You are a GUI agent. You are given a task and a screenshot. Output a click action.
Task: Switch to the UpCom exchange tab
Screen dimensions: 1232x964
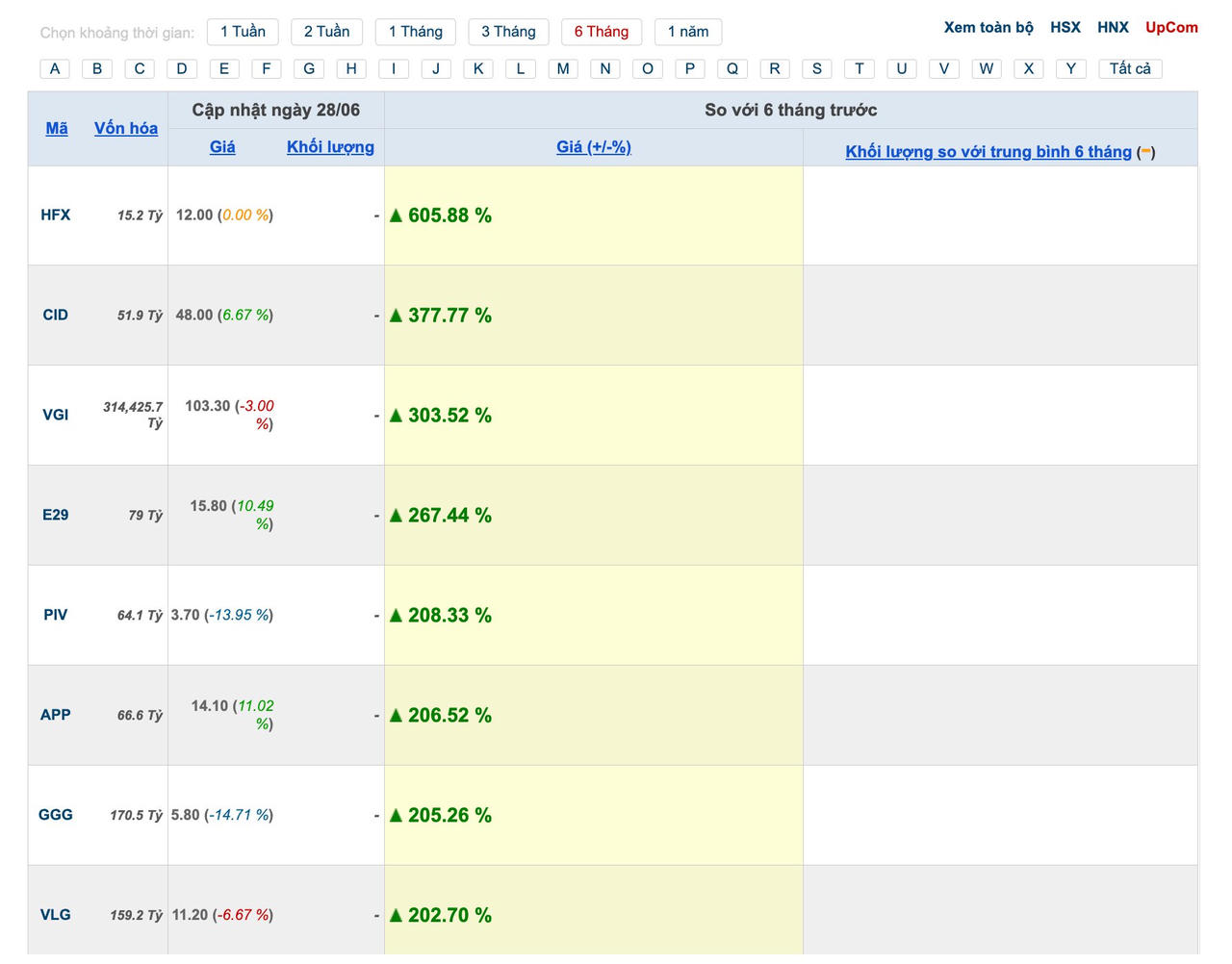coord(1170,27)
